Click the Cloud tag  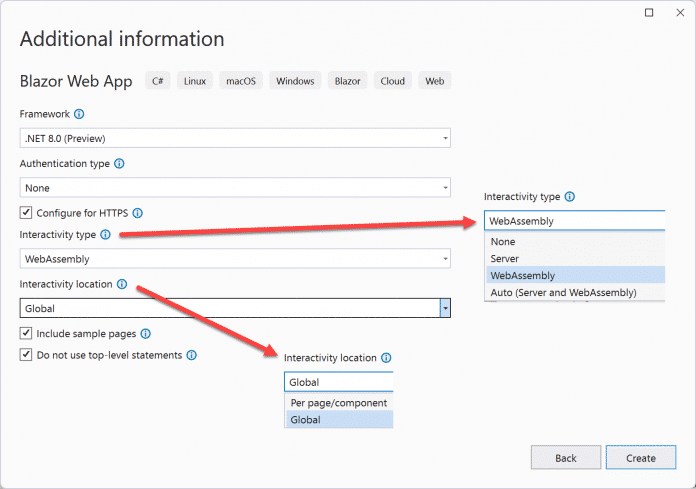[392, 81]
